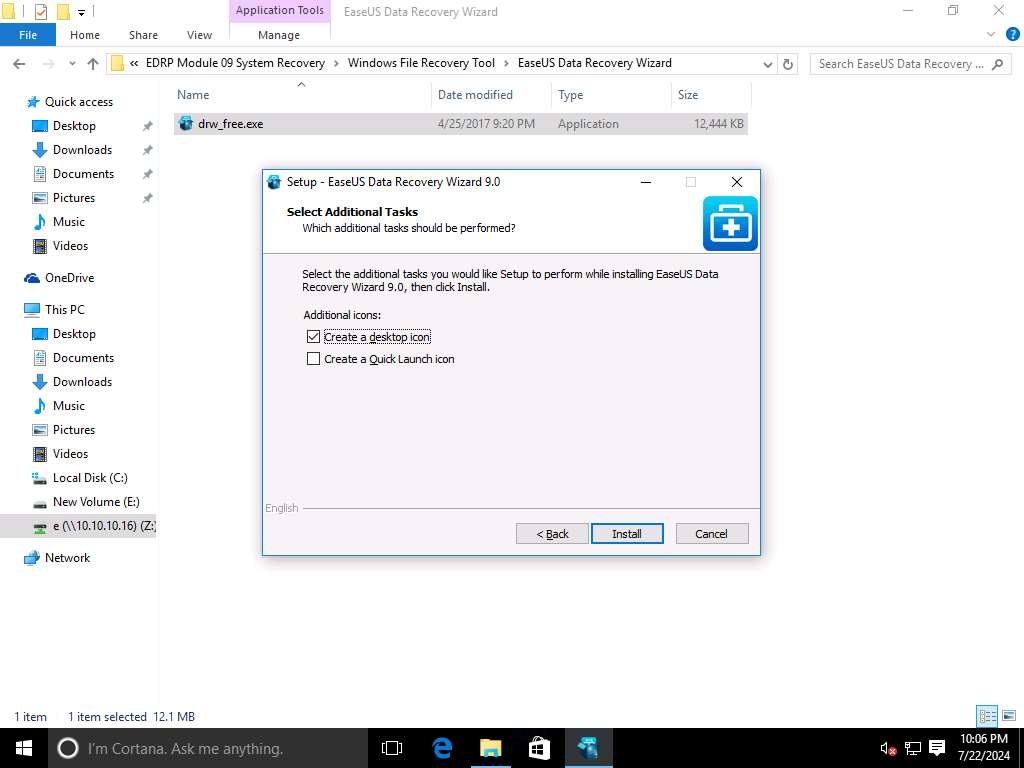The image size is (1024, 768).
Task: Click EaseUS setup taskbar icon
Action: [588, 748]
